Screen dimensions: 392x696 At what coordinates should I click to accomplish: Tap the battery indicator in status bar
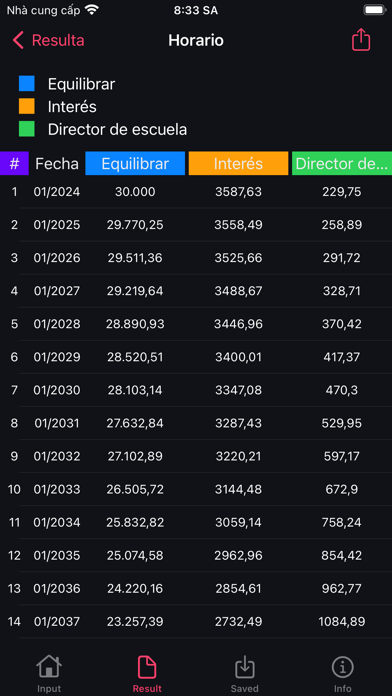(374, 10)
